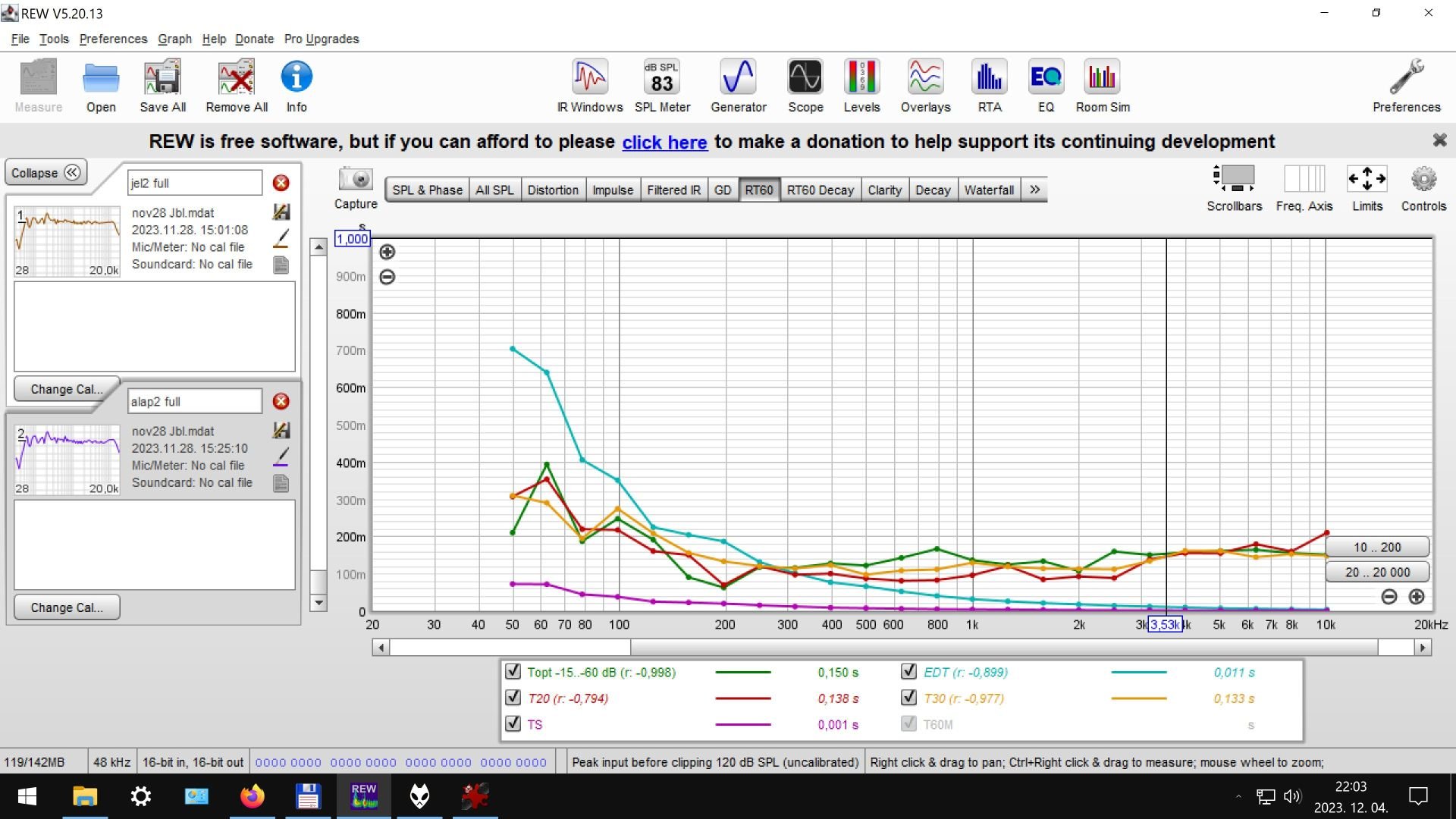
Task: Disable the EDT trace checkbox
Action: (908, 672)
